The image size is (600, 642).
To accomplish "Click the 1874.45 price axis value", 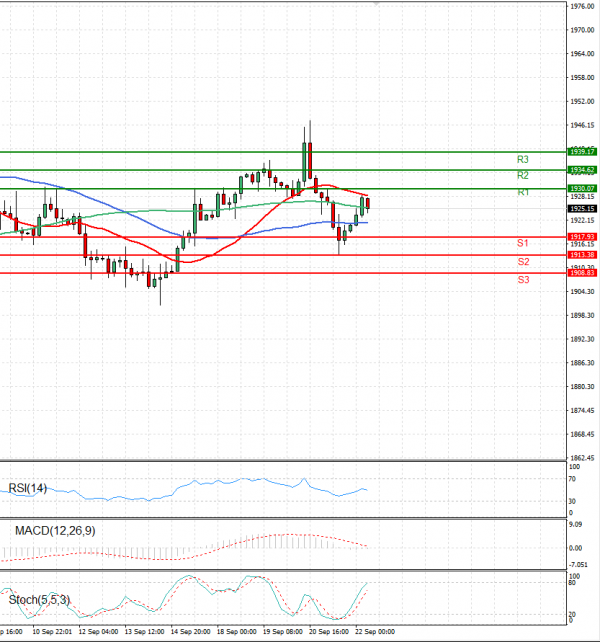I will click(582, 410).
